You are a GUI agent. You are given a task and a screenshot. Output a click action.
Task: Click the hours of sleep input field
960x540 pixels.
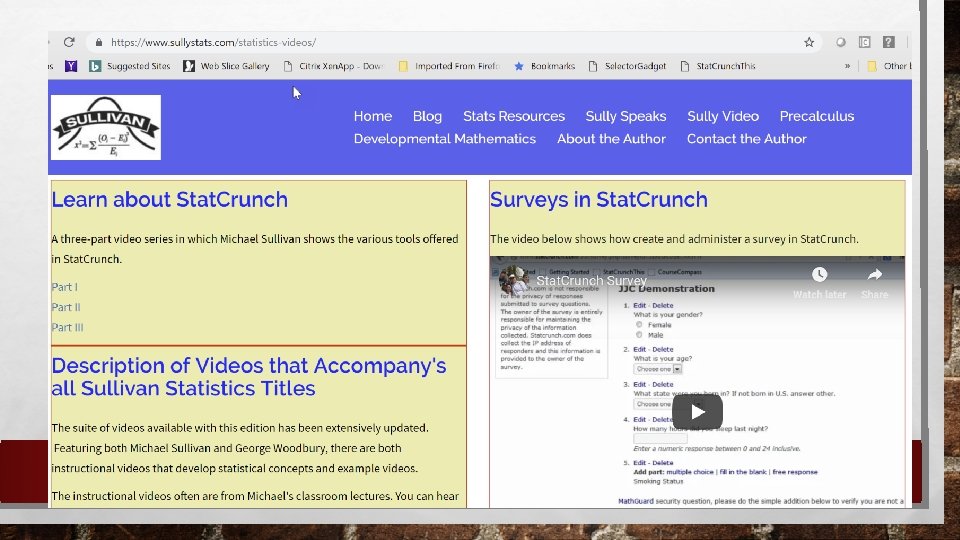coord(660,438)
